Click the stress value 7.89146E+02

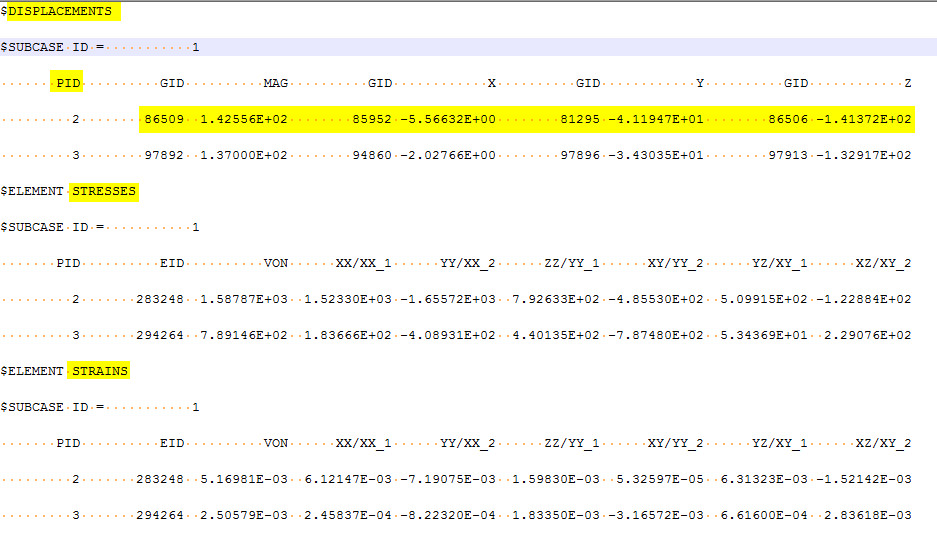(x=244, y=335)
